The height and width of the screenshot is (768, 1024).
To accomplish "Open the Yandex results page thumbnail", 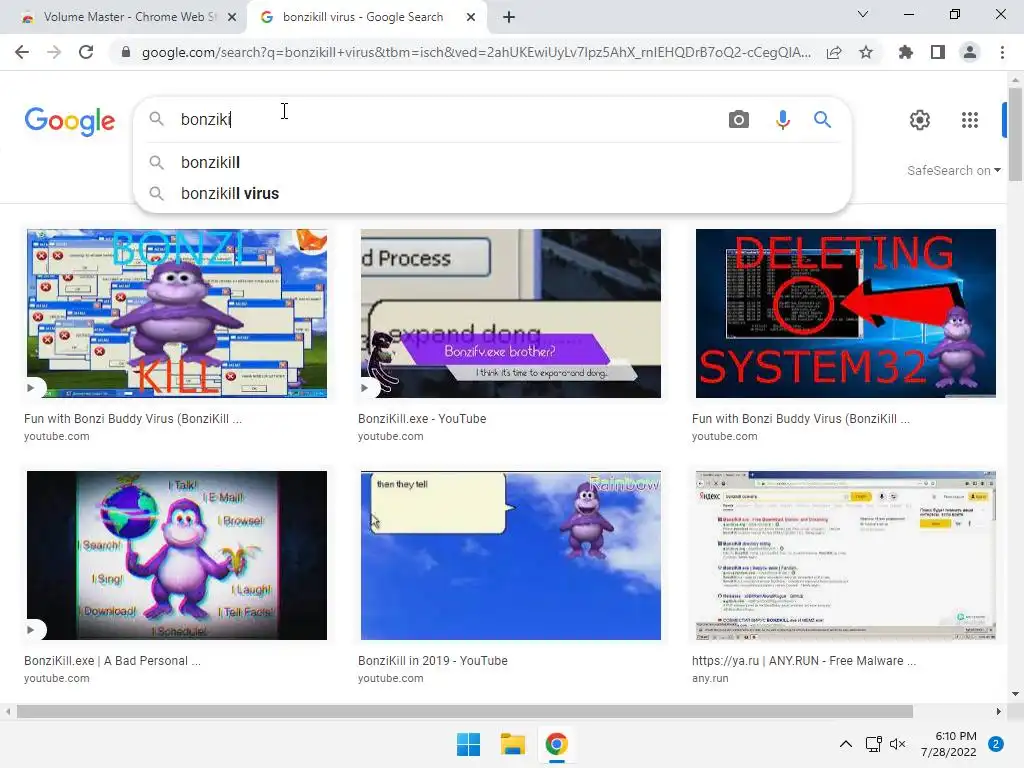I will [845, 555].
